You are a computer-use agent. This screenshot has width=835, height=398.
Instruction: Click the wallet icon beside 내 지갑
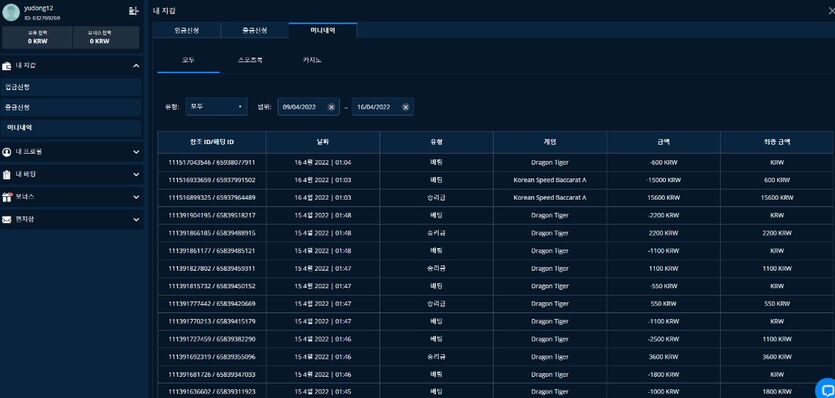(6, 66)
